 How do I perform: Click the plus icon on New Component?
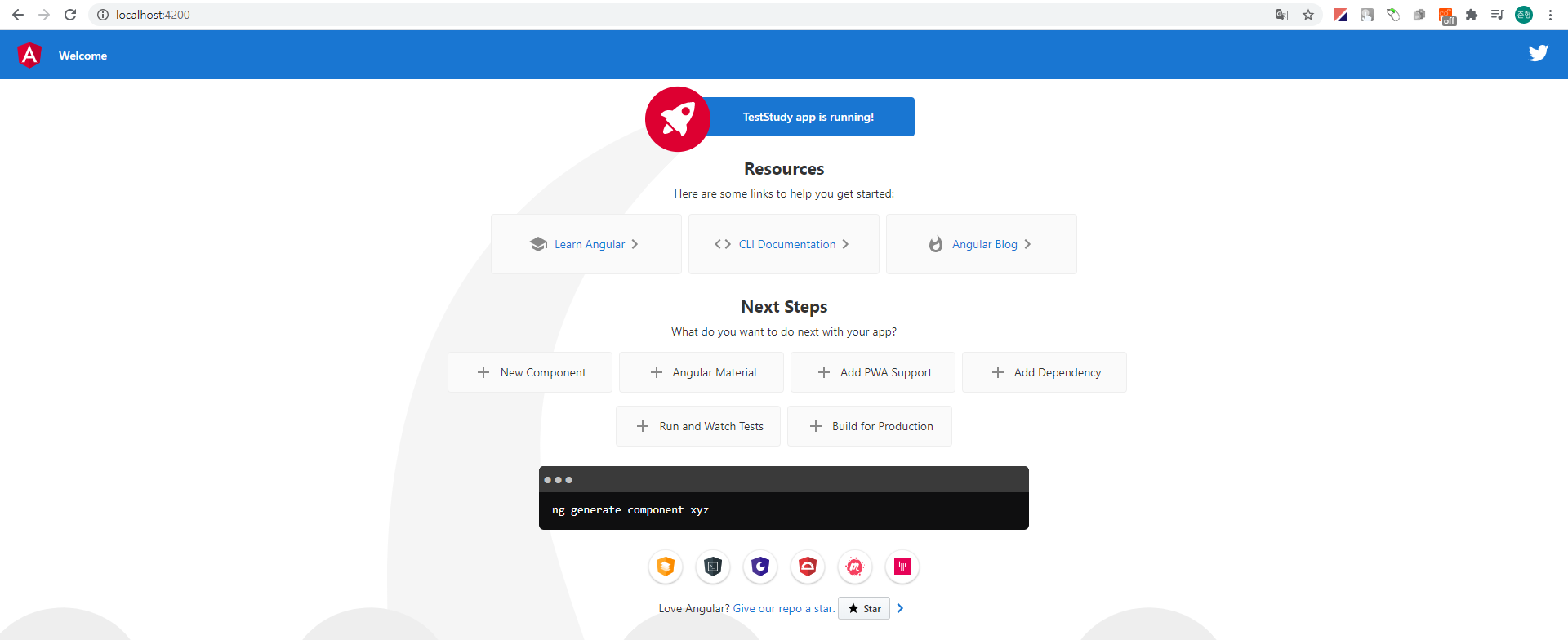[x=483, y=372]
